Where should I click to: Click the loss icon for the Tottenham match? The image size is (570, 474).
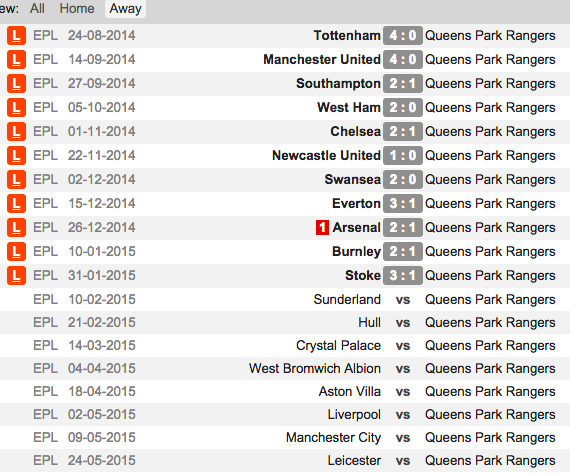pyautogui.click(x=16, y=36)
